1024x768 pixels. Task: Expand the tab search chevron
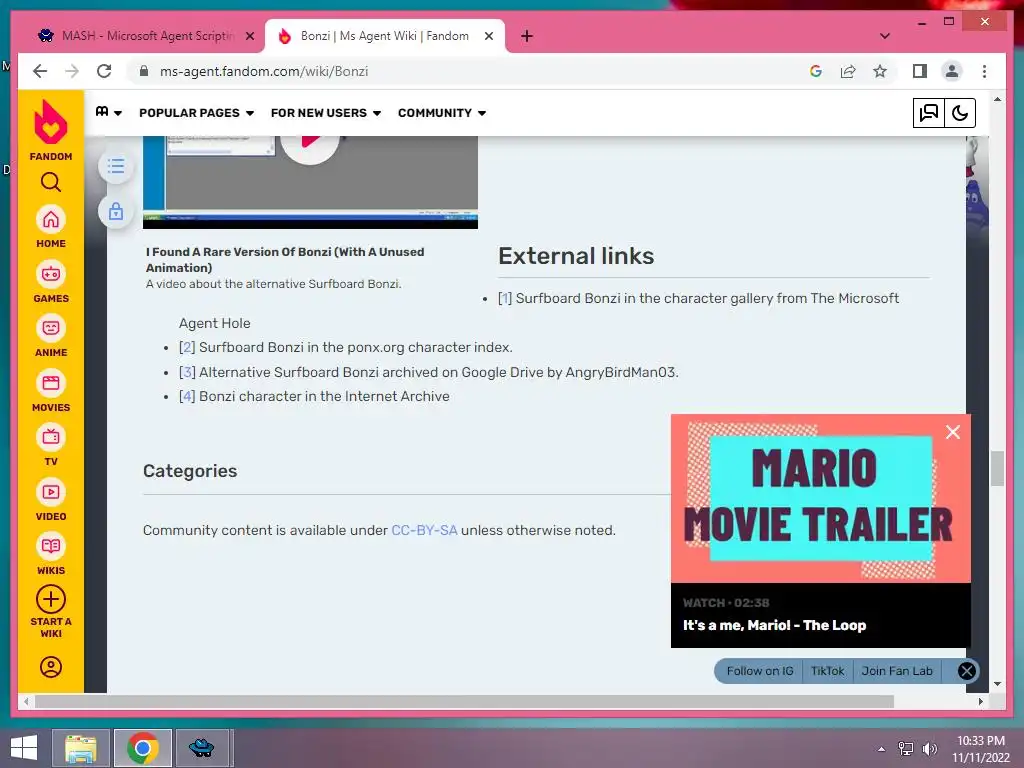point(885,36)
